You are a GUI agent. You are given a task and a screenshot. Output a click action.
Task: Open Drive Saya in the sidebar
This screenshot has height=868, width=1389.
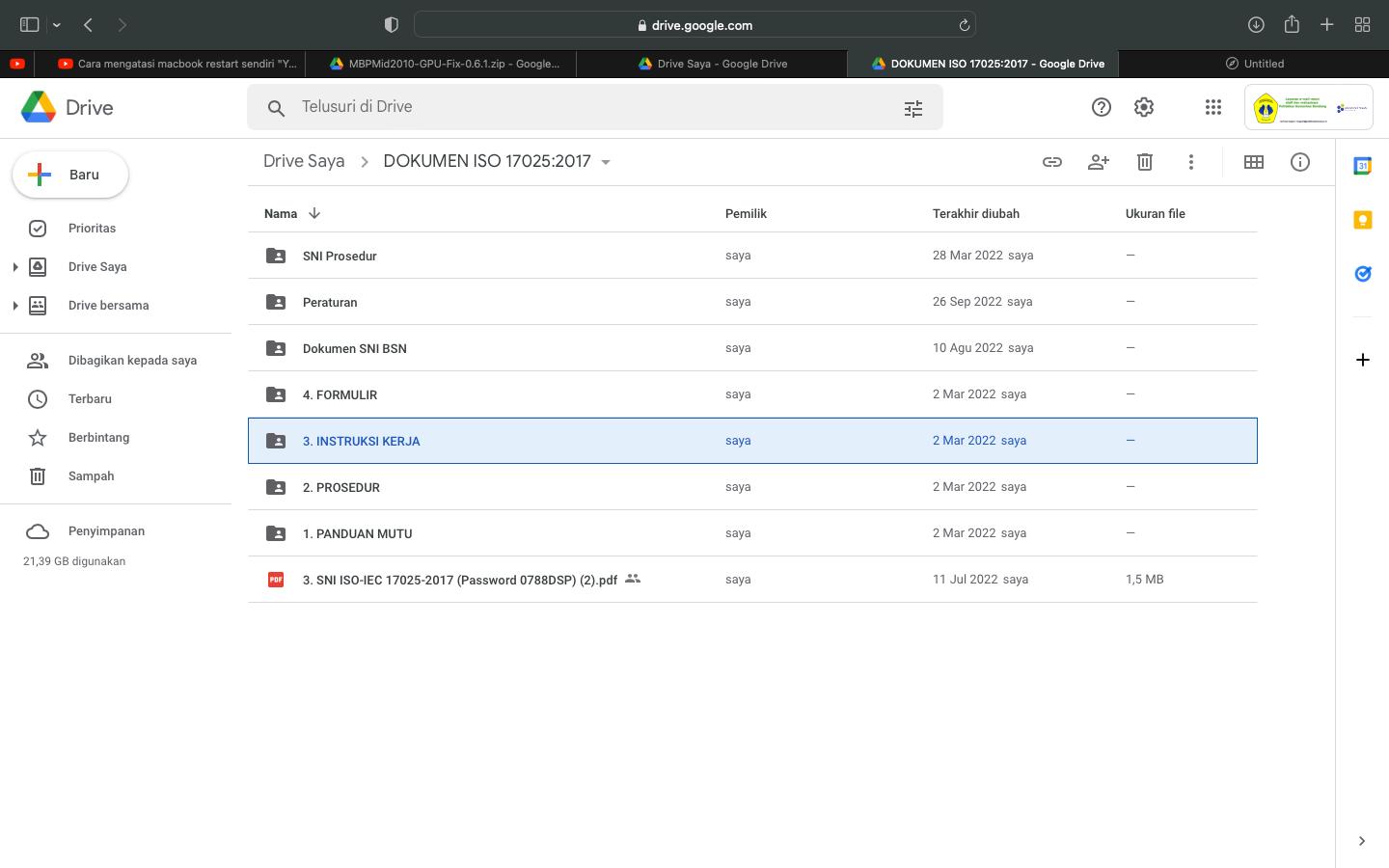click(x=97, y=267)
